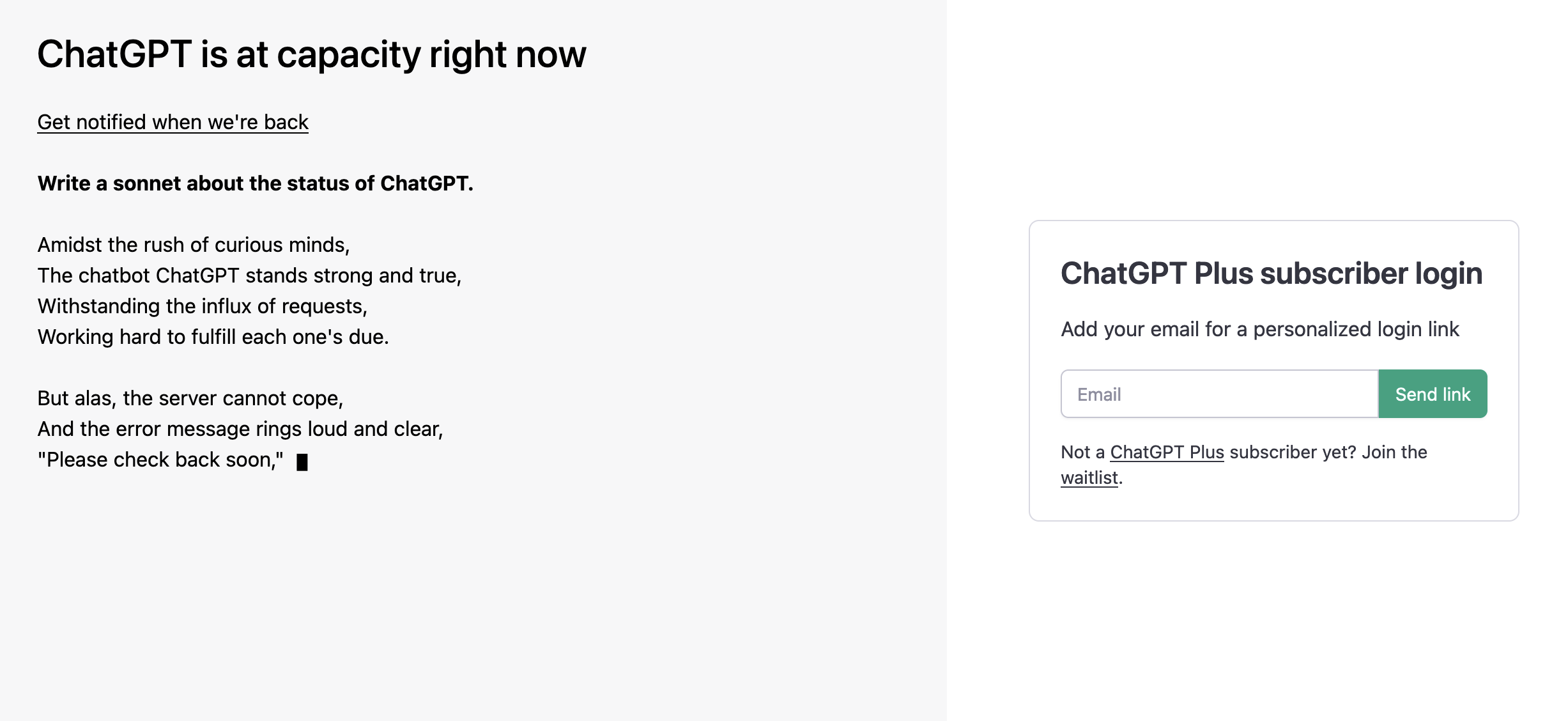This screenshot has height=721, width=1568.
Task: Click inside the Email input field
Action: coord(1214,394)
